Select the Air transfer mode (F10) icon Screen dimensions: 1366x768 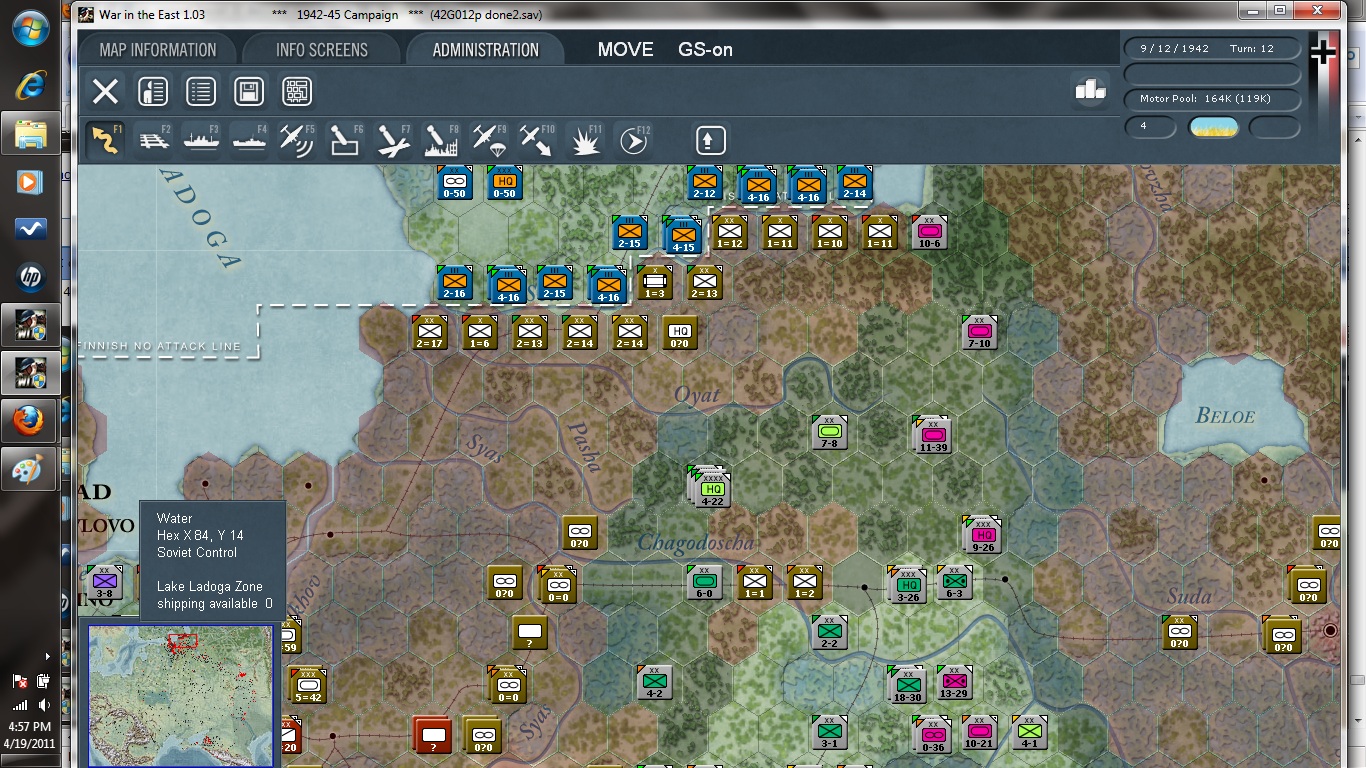coord(537,140)
